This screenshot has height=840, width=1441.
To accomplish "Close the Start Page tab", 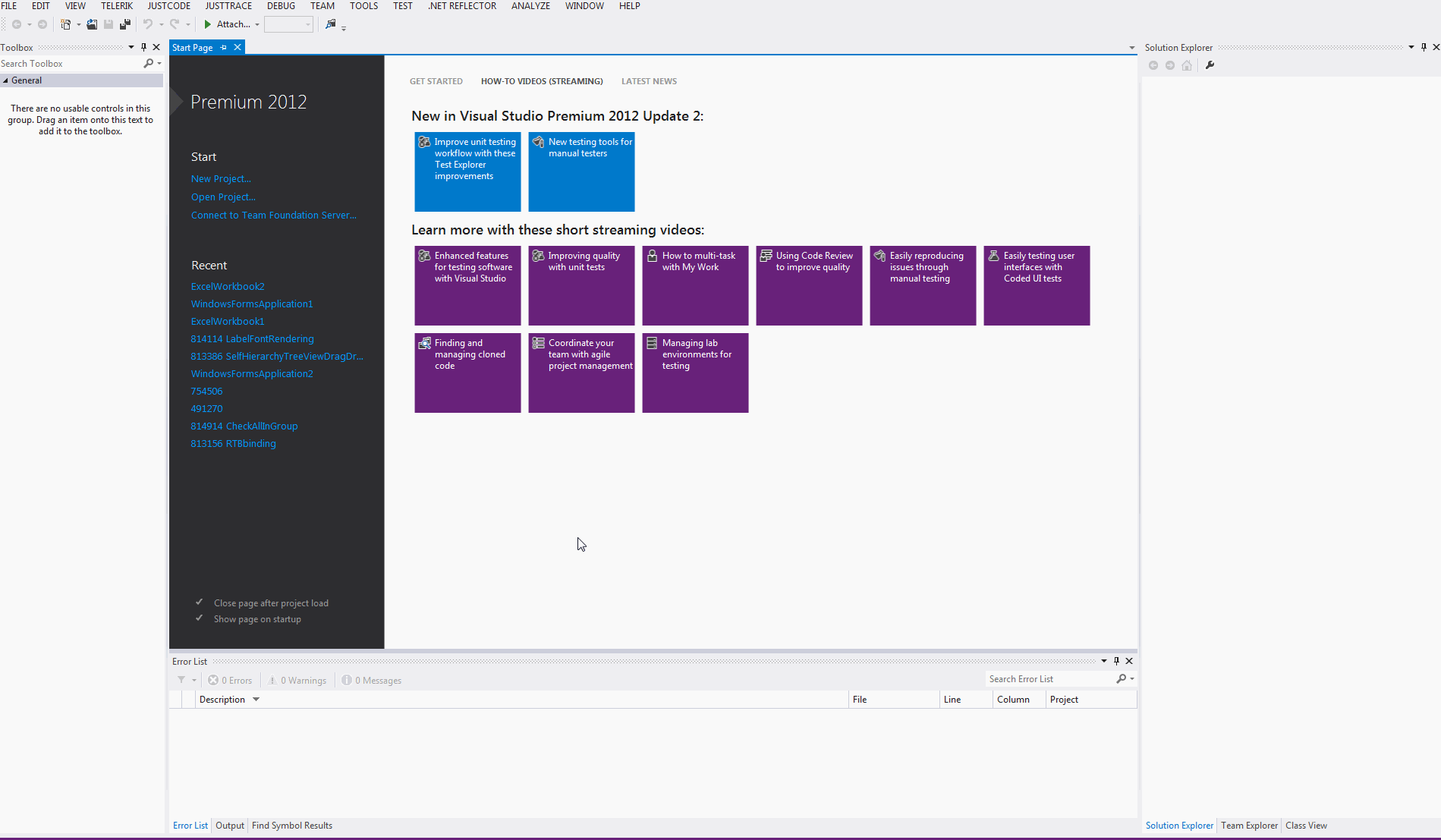I will pos(238,47).
